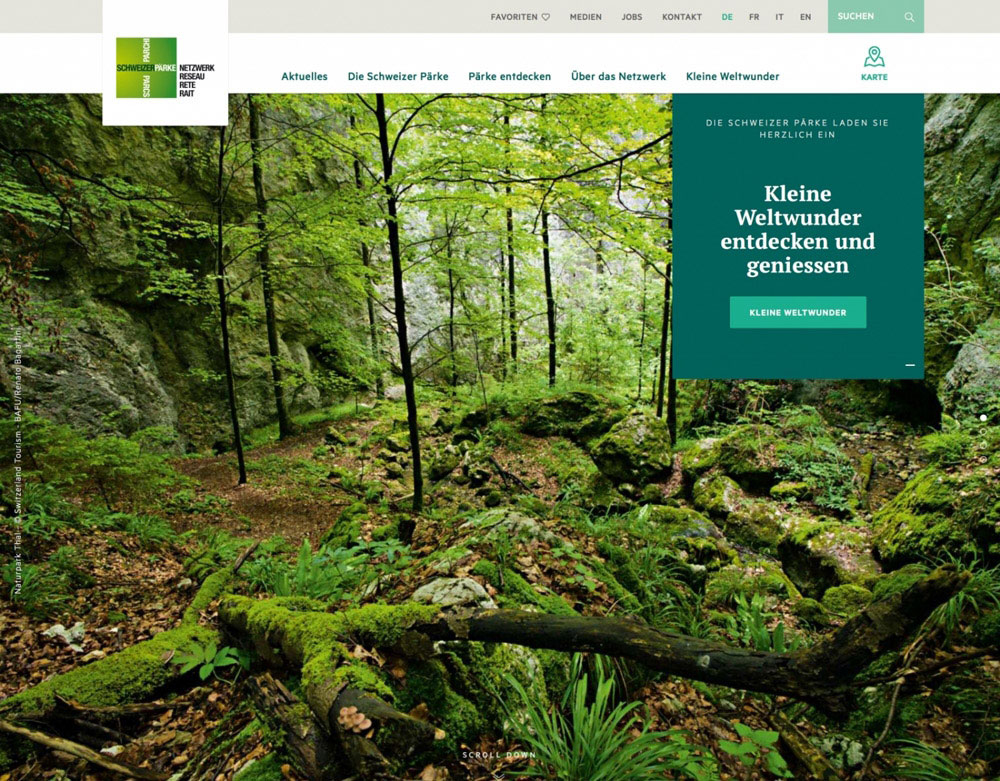Open the map via the KARTE icon
Viewport: 1000px width, 781px height.
(x=874, y=60)
